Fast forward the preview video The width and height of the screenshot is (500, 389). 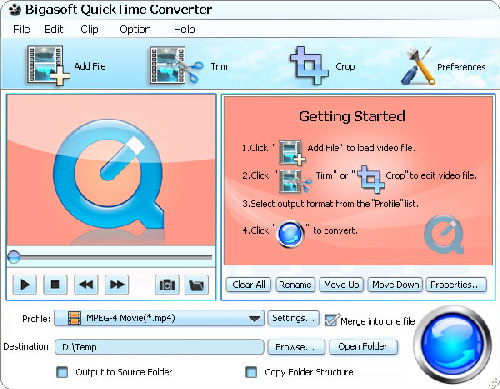117,285
